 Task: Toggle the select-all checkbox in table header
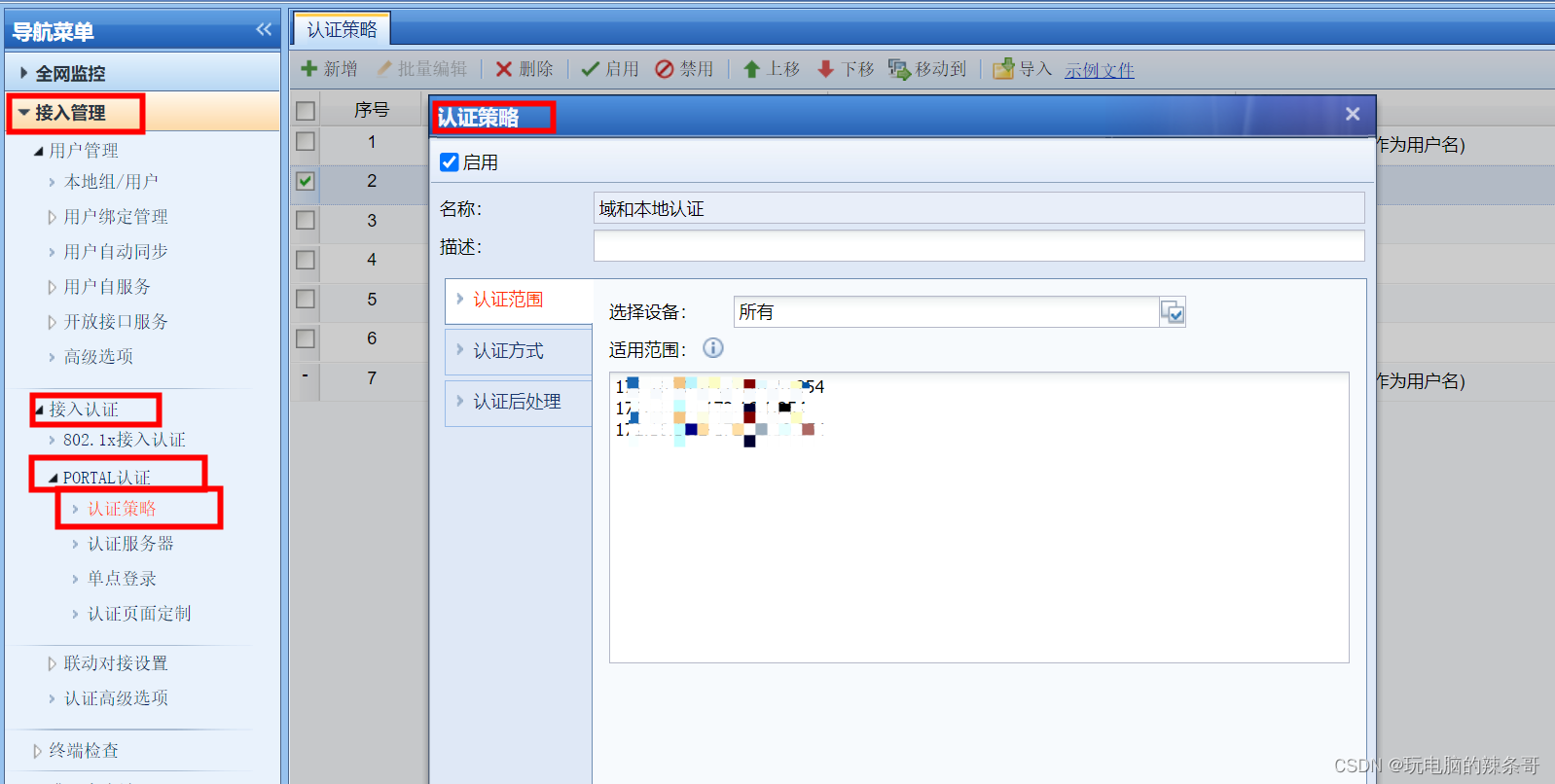tap(306, 111)
